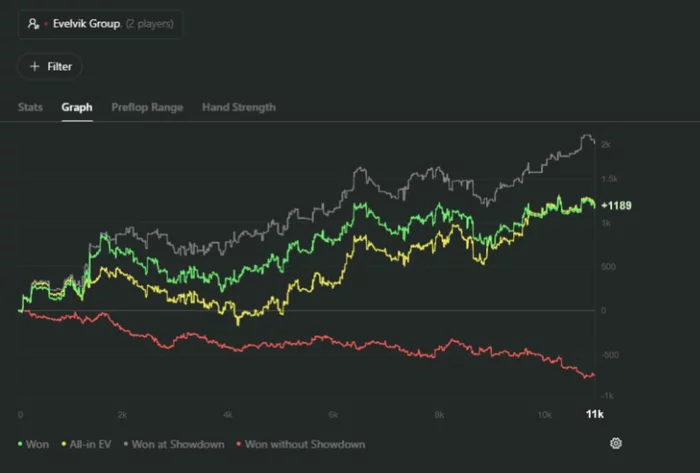
Task: Click the plus icon in Filter
Action: point(34,66)
